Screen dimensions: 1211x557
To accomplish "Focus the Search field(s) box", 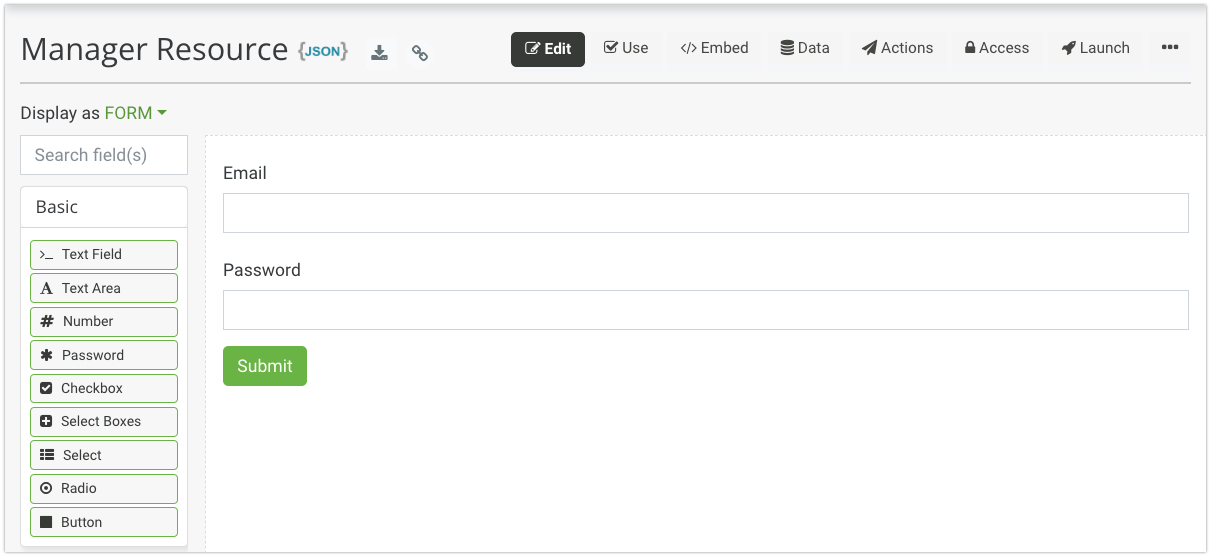I will tap(104, 155).
